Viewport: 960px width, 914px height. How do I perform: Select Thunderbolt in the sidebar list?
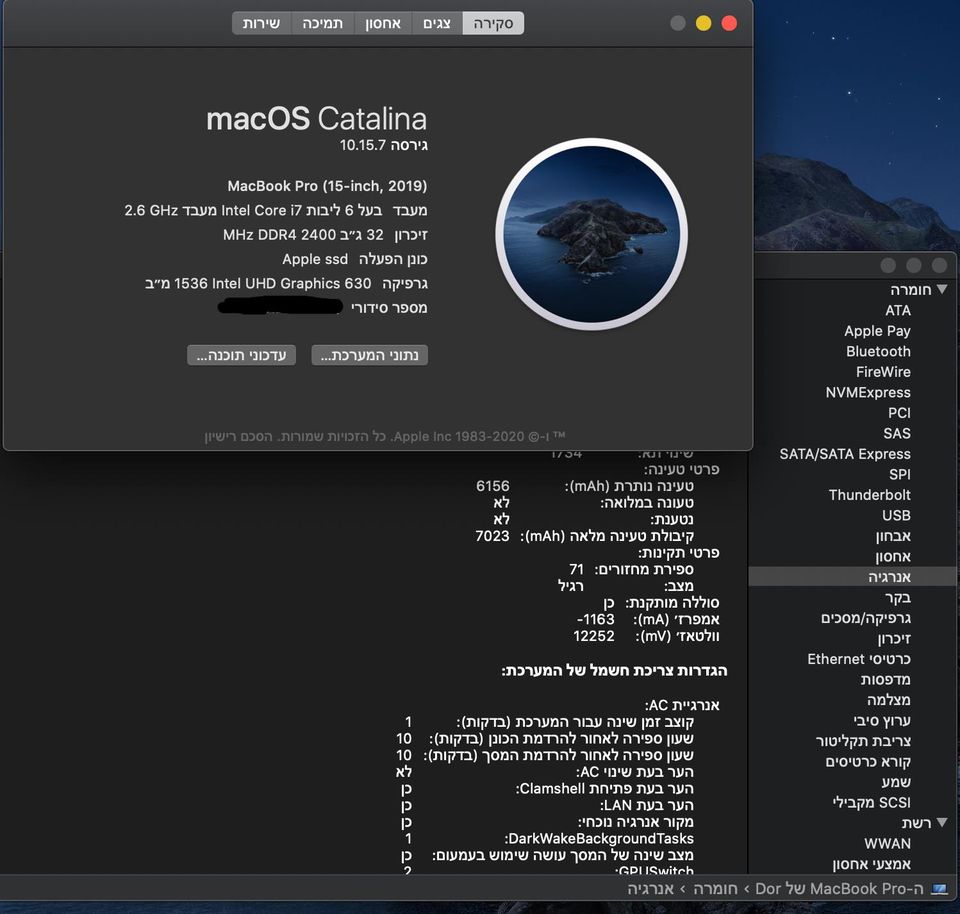[x=869, y=495]
